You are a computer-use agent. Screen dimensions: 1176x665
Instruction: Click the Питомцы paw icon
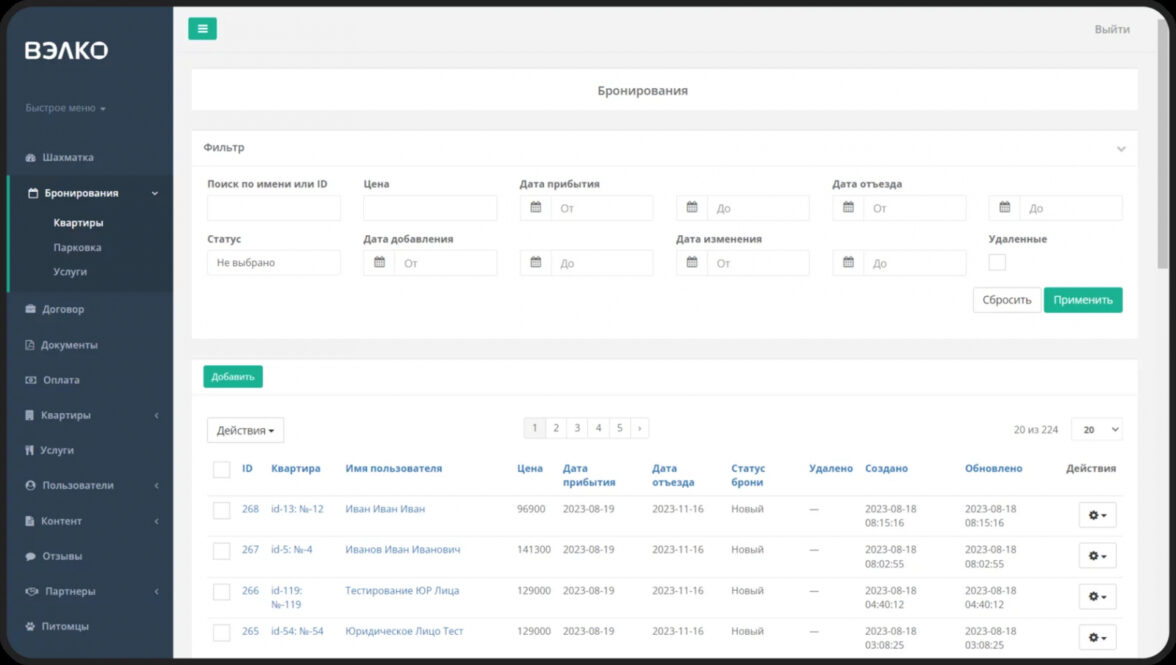click(31, 627)
